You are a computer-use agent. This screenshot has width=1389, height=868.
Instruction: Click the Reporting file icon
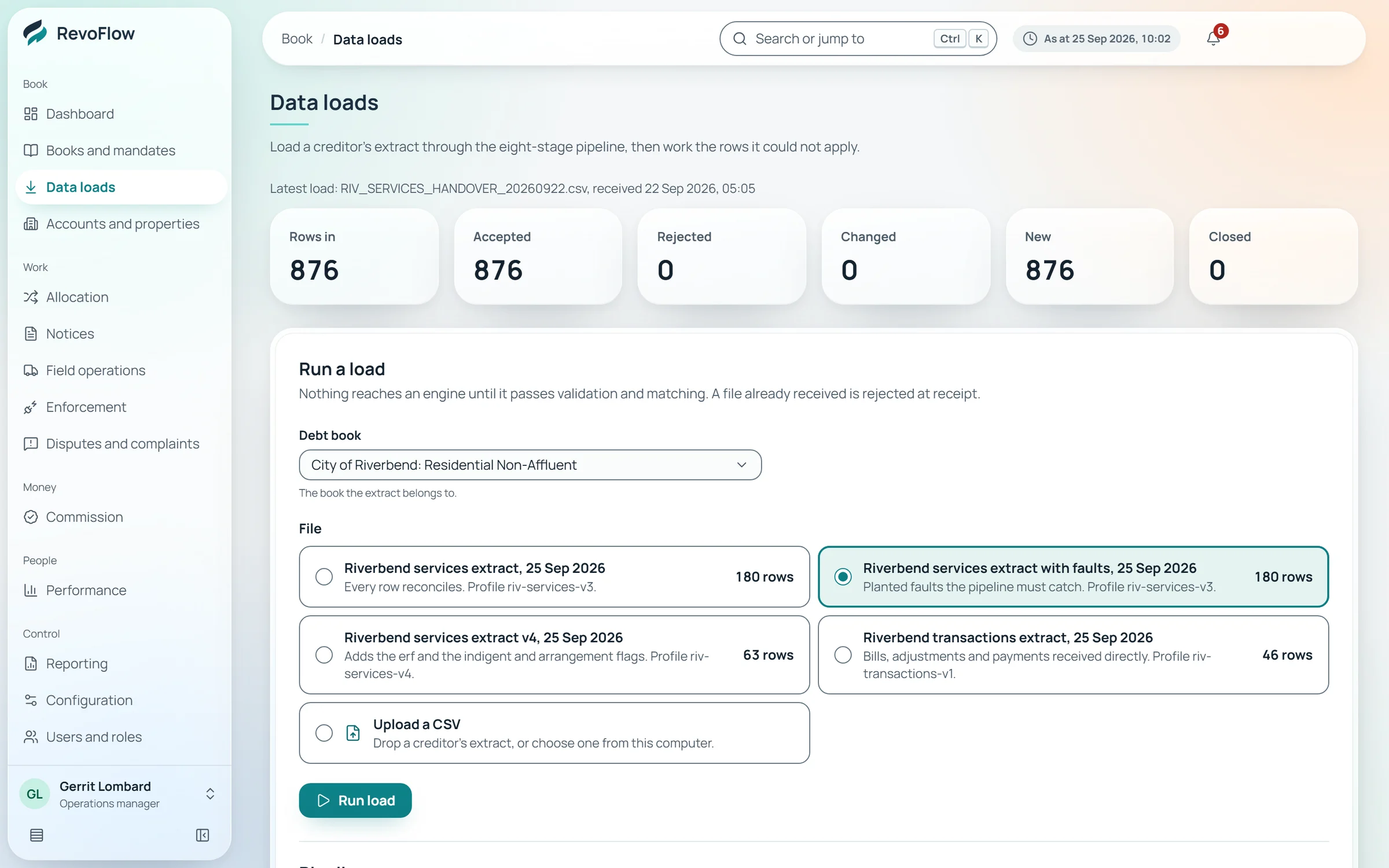pos(31,664)
